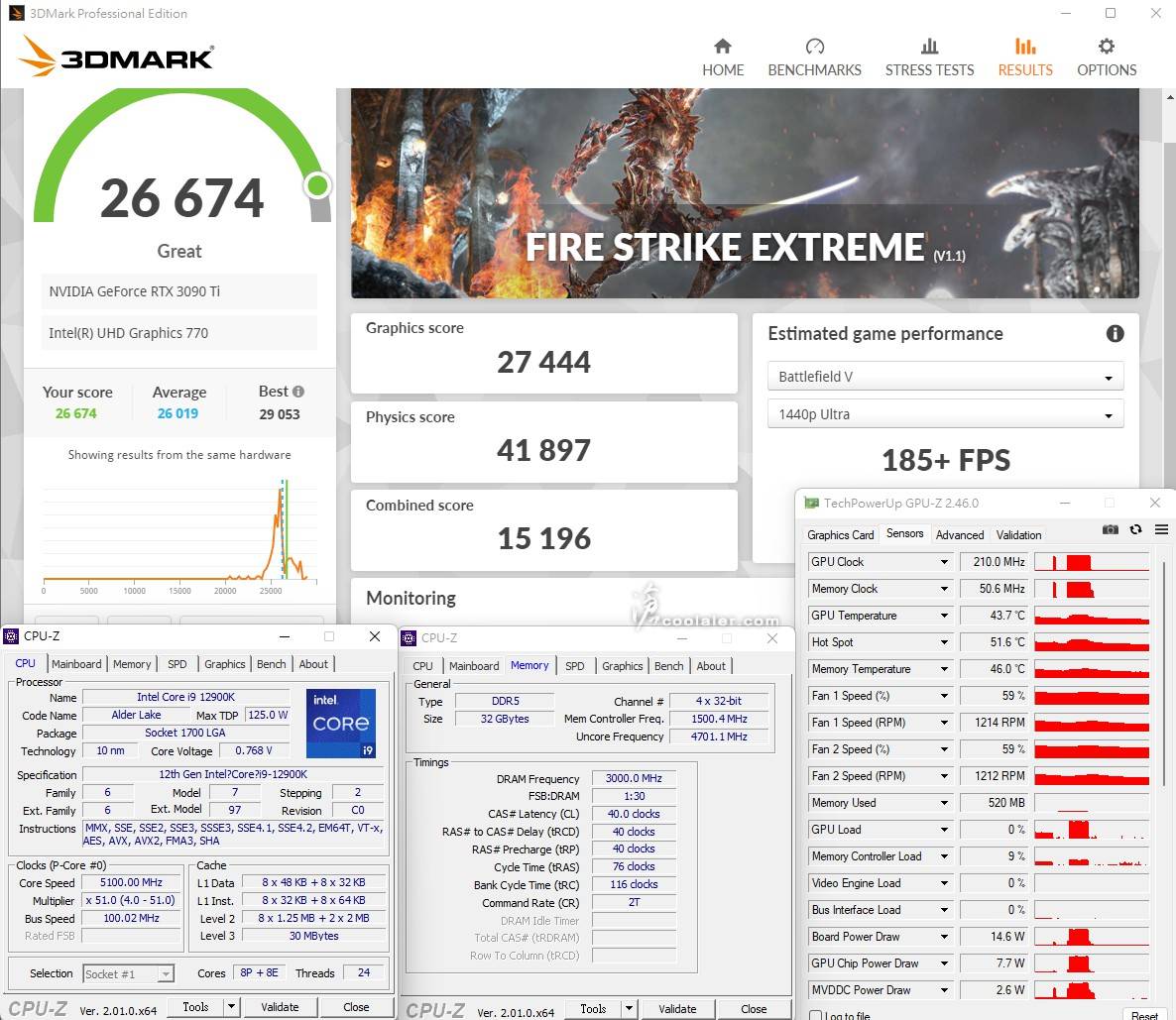Click the NVIDIA GeForce RTX 3090 Ti label

134,291
